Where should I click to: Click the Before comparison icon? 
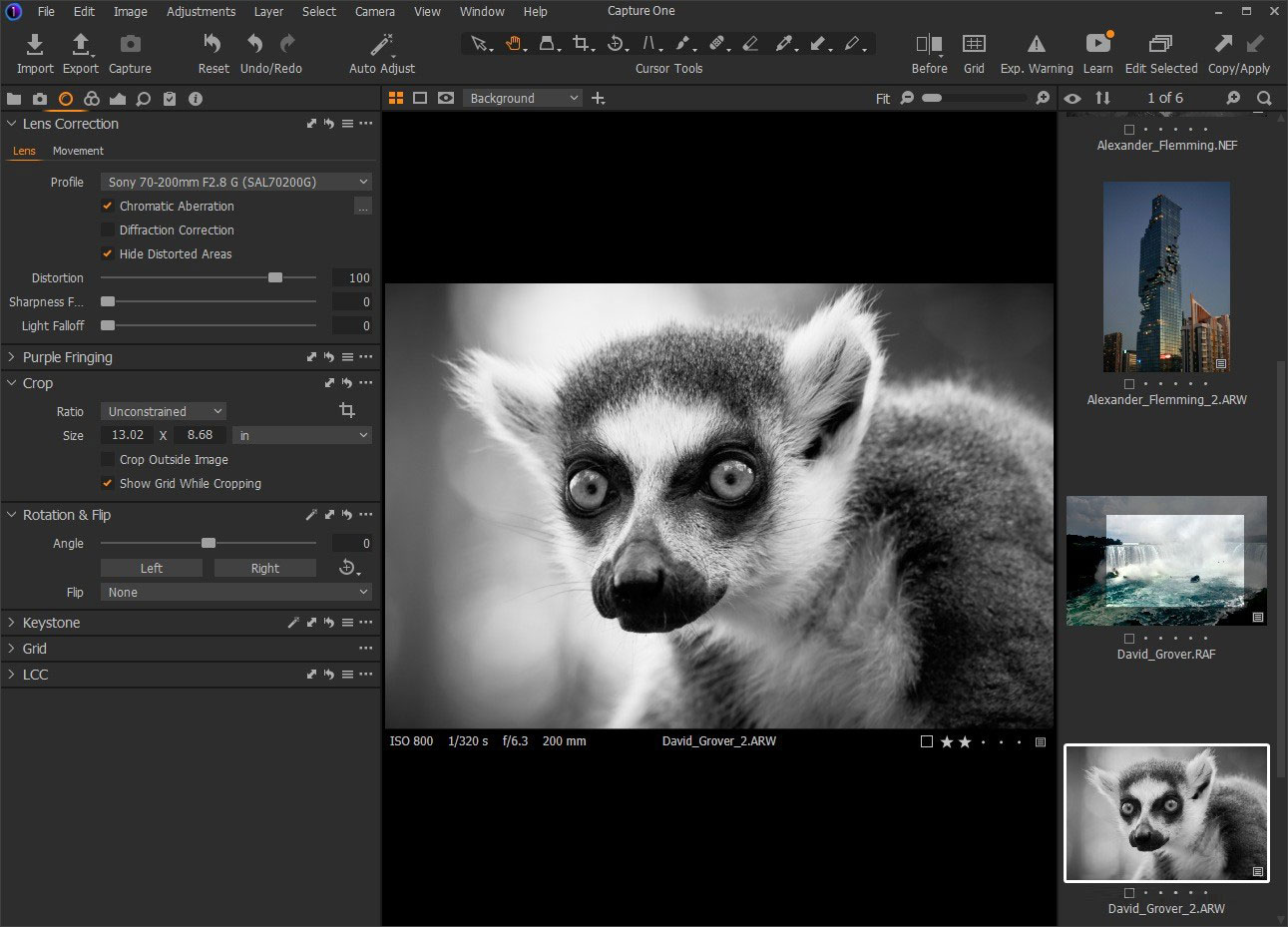[929, 44]
